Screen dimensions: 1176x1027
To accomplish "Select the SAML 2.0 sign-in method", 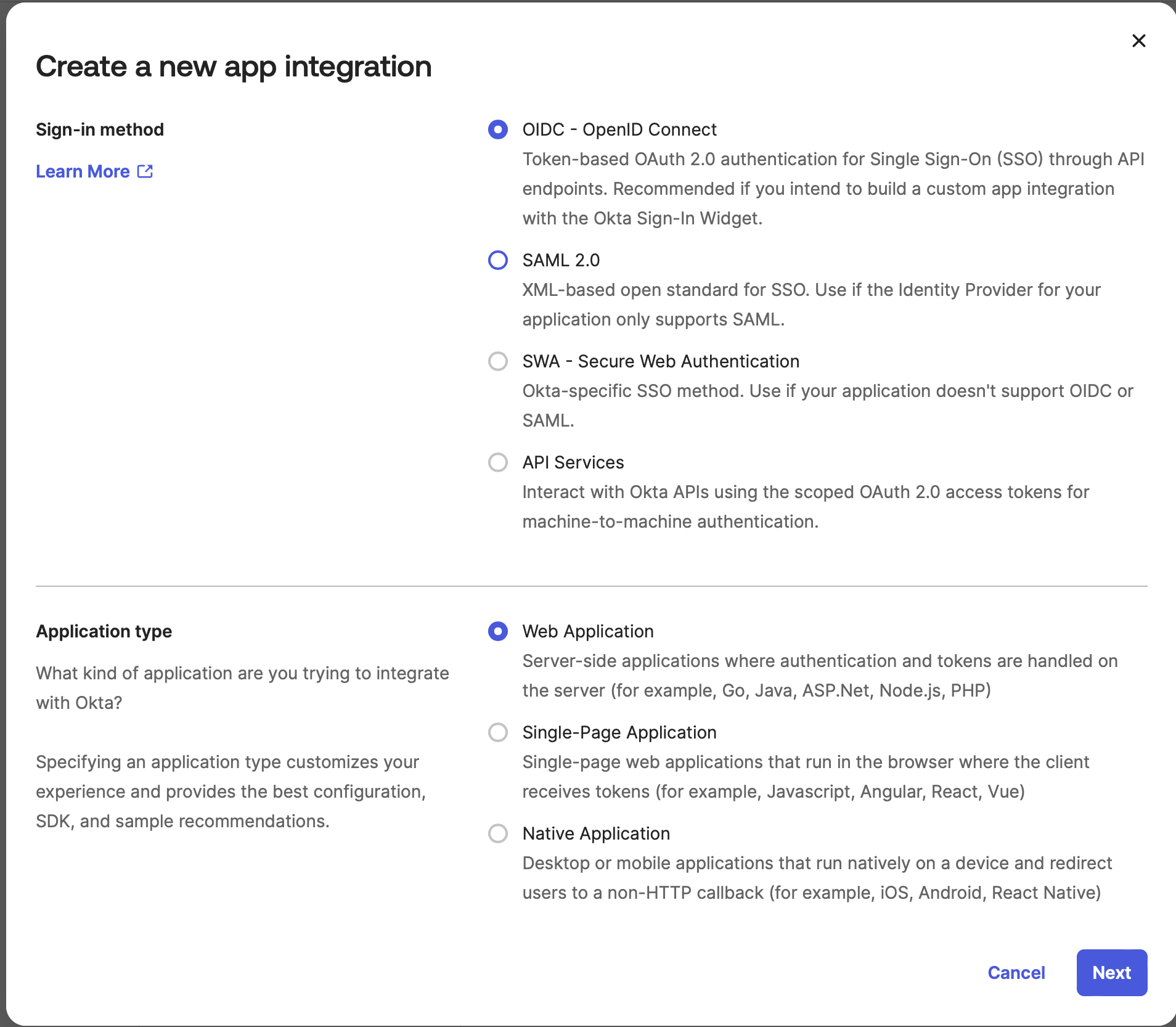I will coord(497,260).
